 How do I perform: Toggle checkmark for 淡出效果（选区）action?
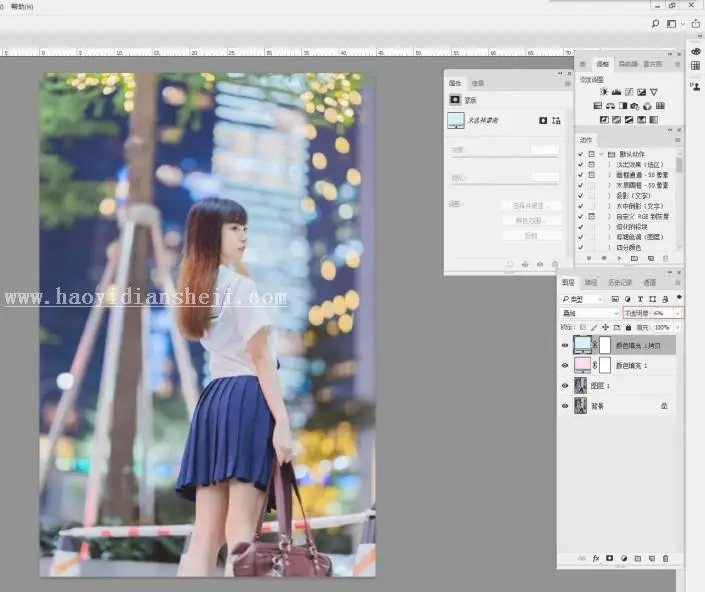(580, 165)
